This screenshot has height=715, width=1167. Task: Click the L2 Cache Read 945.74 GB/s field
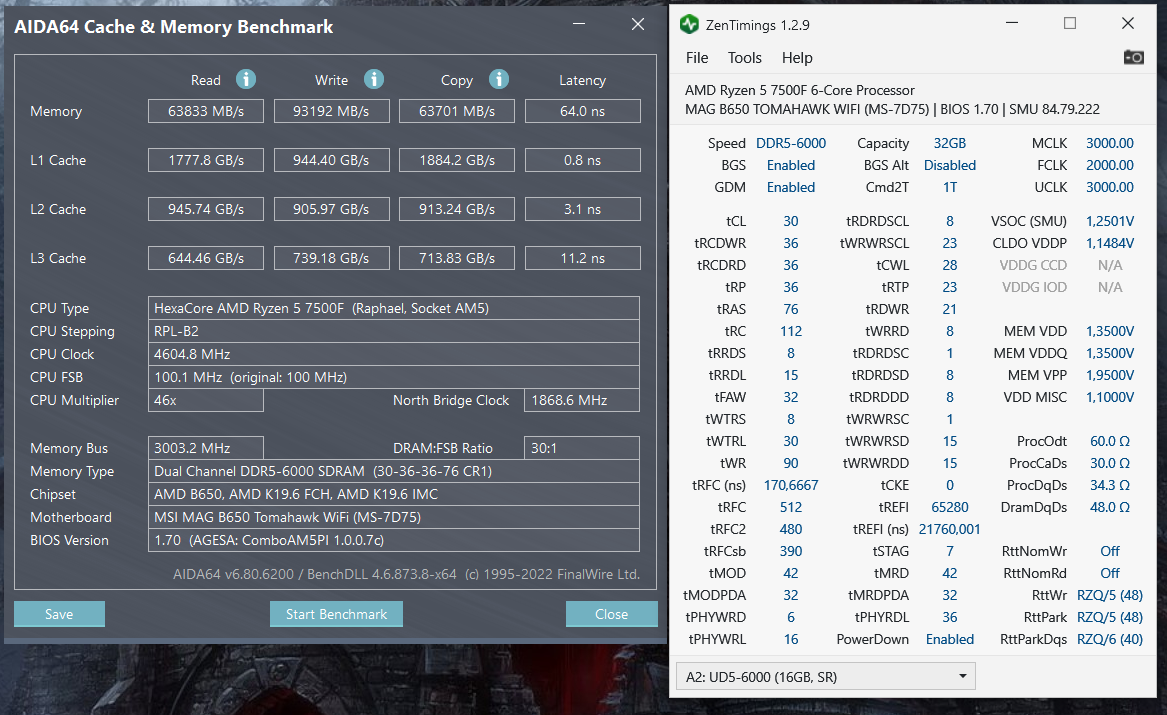(205, 209)
